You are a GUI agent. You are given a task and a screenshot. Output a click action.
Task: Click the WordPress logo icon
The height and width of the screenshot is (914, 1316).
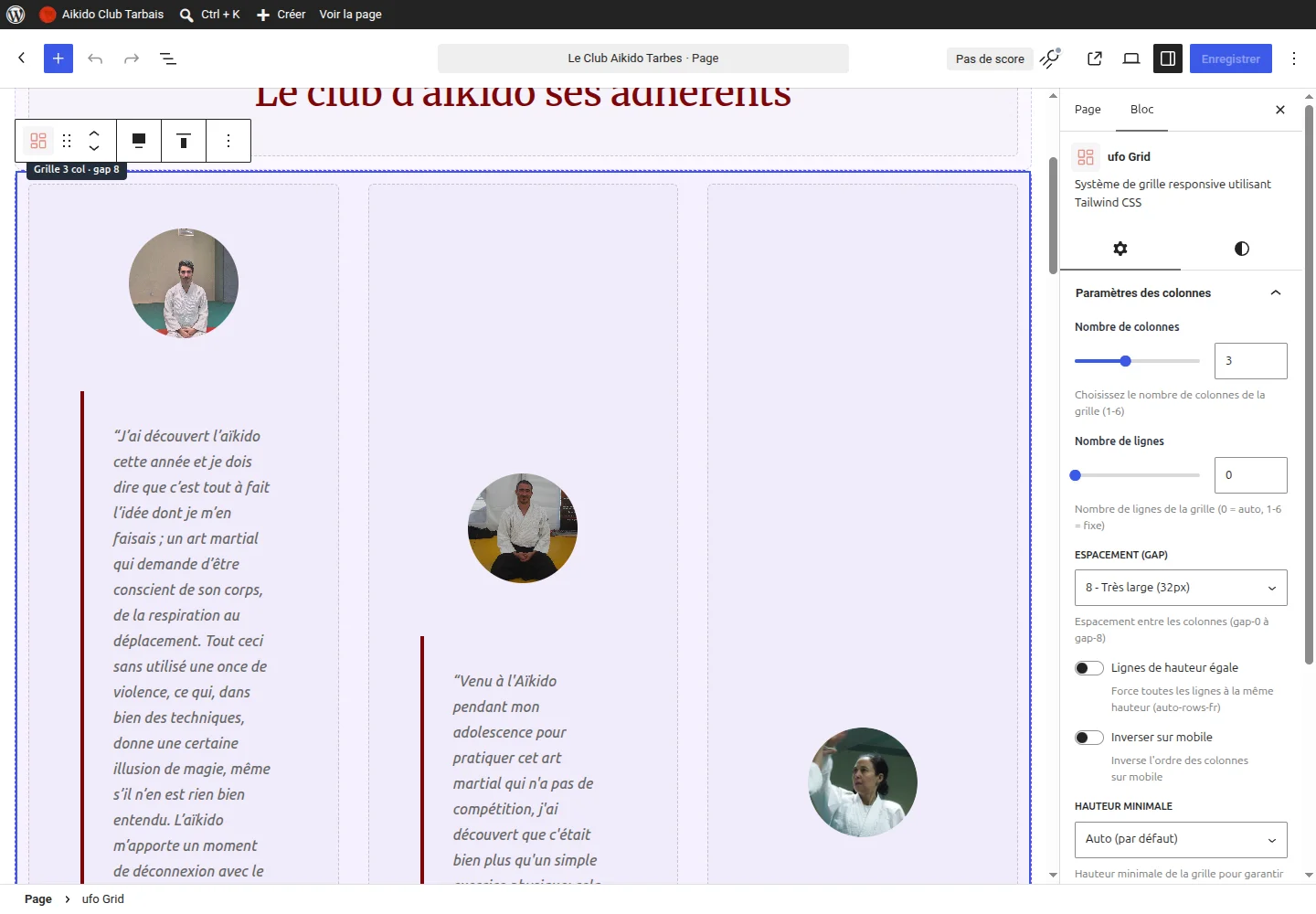click(x=16, y=15)
